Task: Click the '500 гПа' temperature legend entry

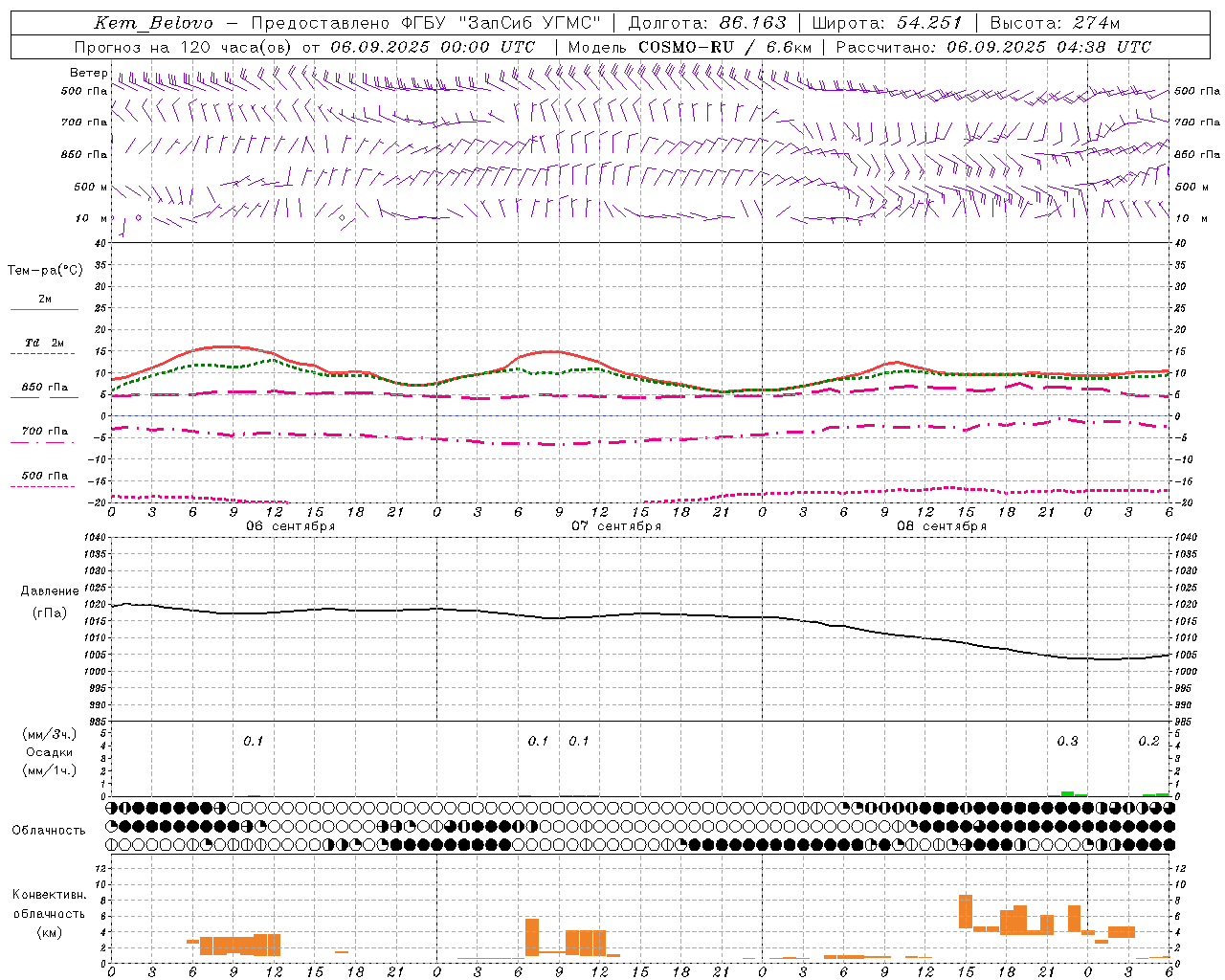Action: coord(44,476)
